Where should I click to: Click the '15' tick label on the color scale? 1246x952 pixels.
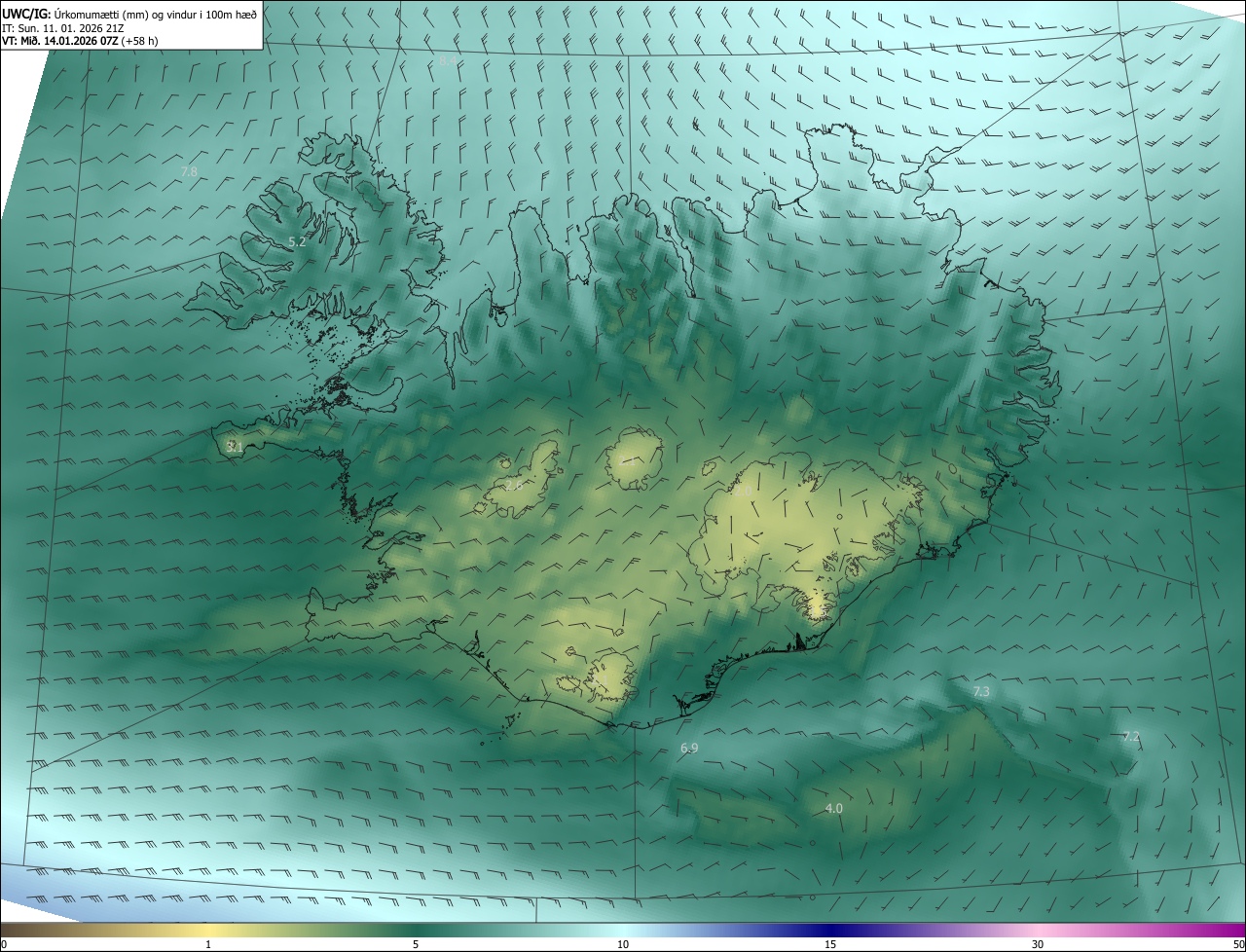830,944
